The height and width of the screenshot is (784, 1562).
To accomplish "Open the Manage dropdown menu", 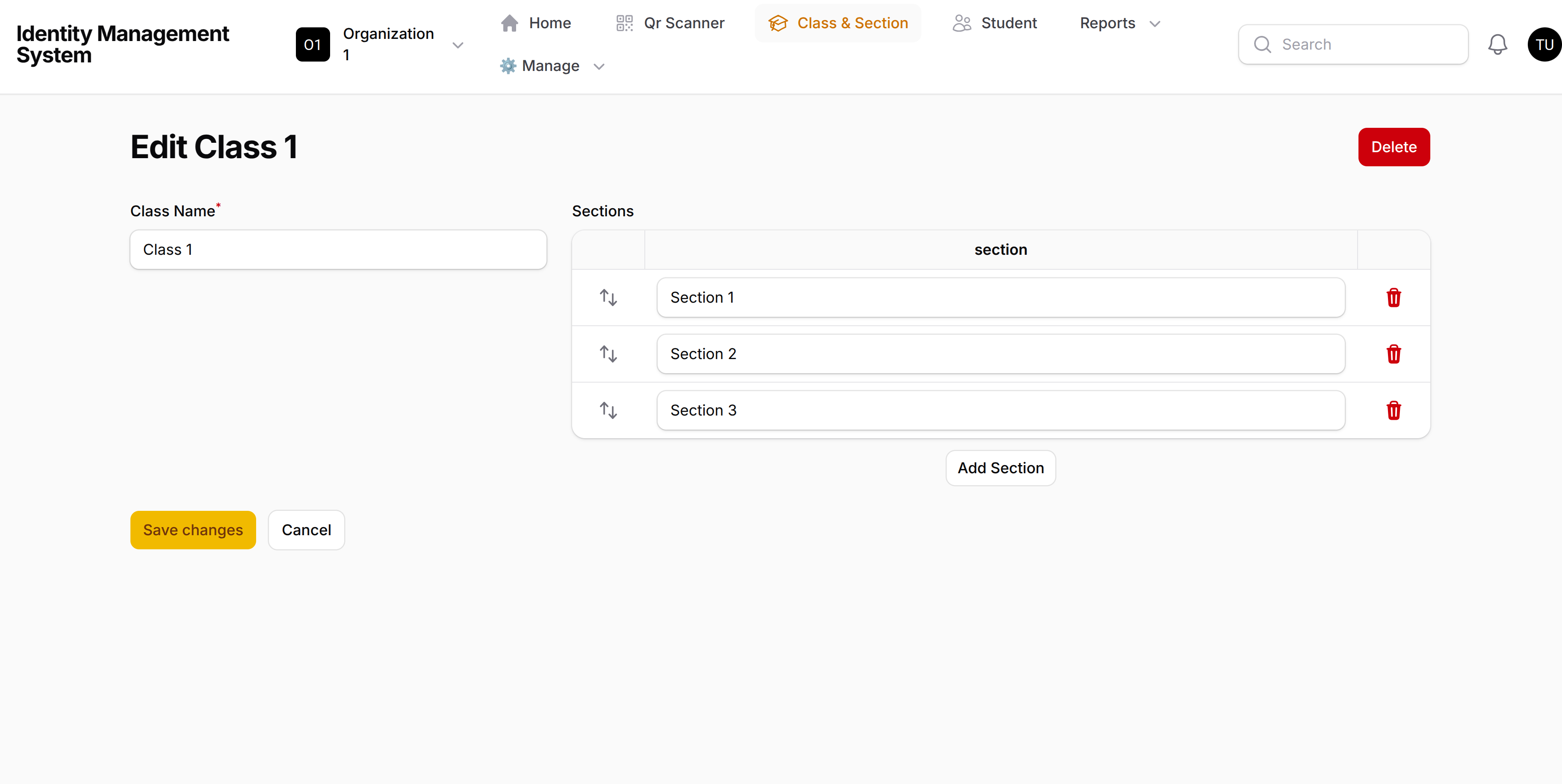I will (552, 65).
